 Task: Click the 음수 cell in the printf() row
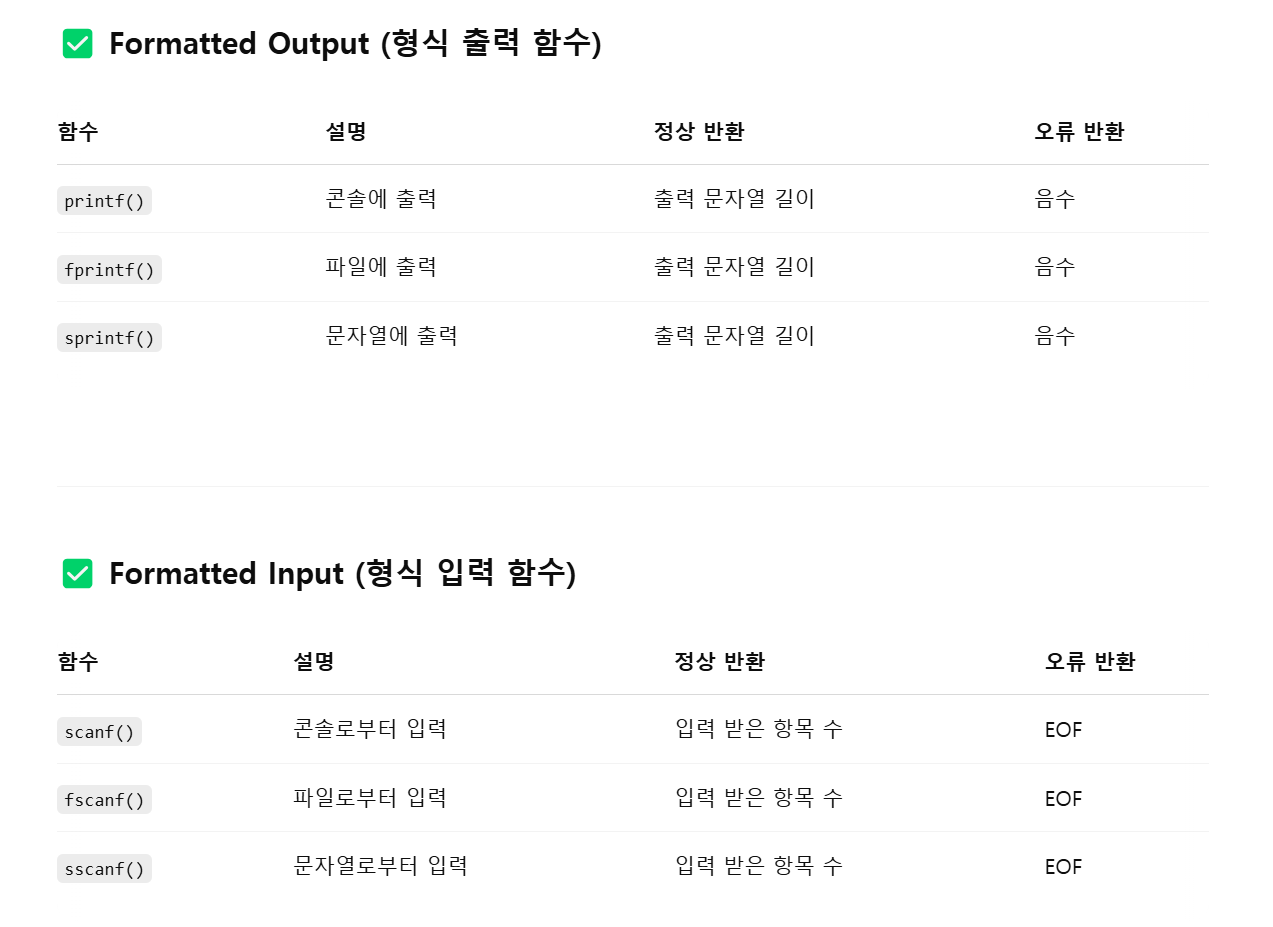pos(1055,199)
